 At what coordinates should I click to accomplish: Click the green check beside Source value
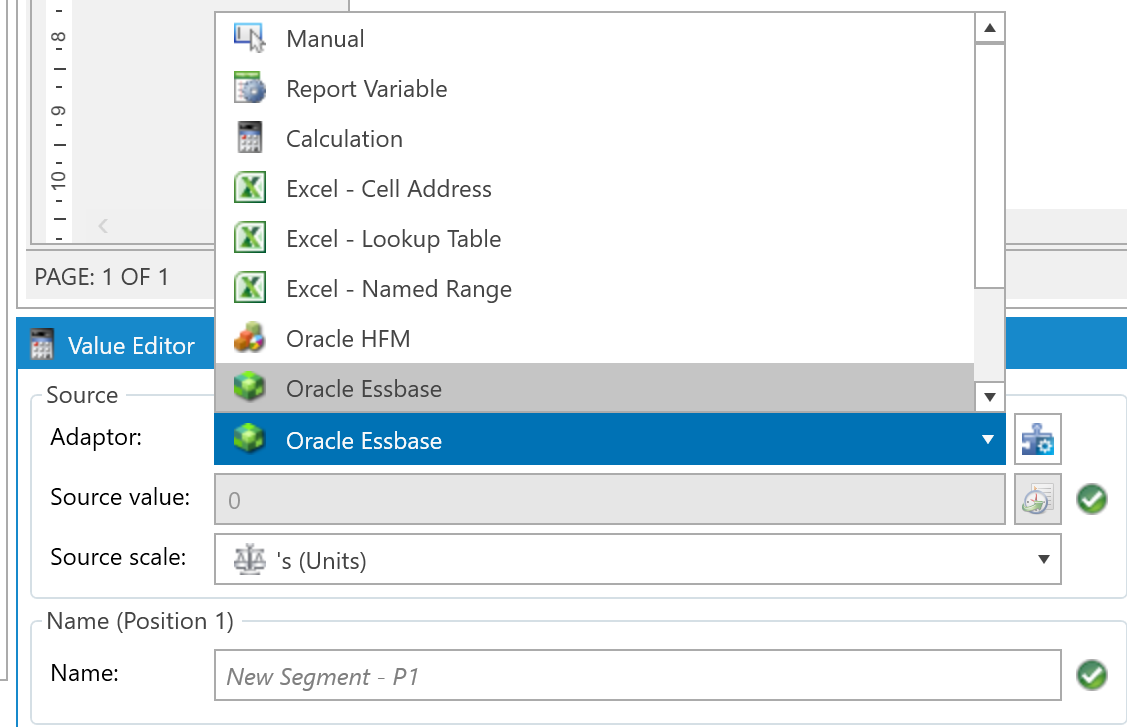pyautogui.click(x=1092, y=499)
